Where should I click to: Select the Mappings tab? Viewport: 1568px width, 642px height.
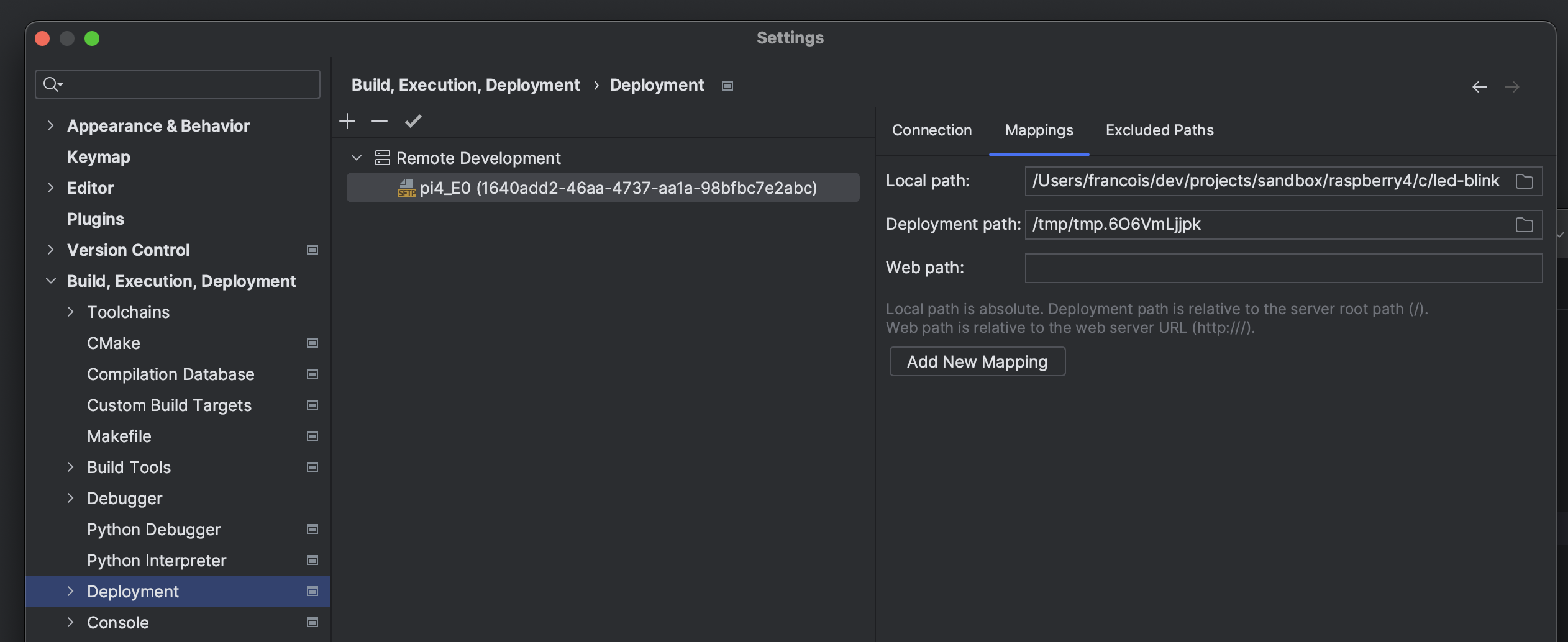click(1039, 130)
